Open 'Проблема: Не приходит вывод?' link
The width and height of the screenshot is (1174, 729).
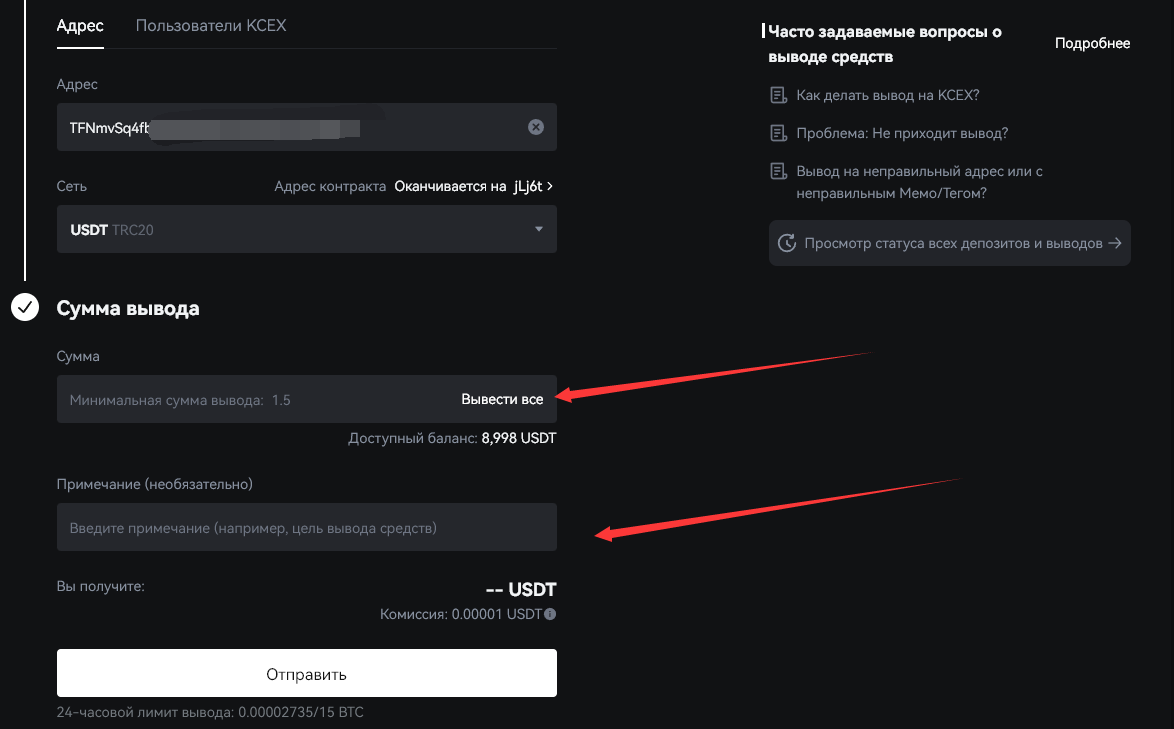(x=901, y=134)
